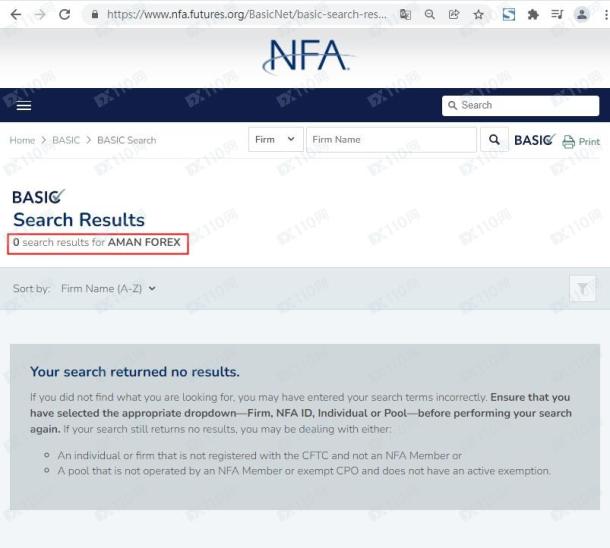
Task: Click the site Search input field
Action: coord(521,105)
